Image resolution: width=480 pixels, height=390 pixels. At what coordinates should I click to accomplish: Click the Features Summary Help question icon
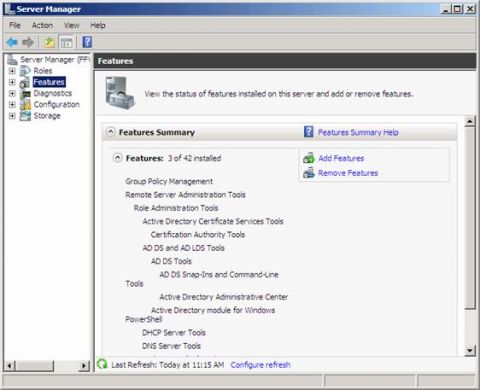click(x=309, y=132)
